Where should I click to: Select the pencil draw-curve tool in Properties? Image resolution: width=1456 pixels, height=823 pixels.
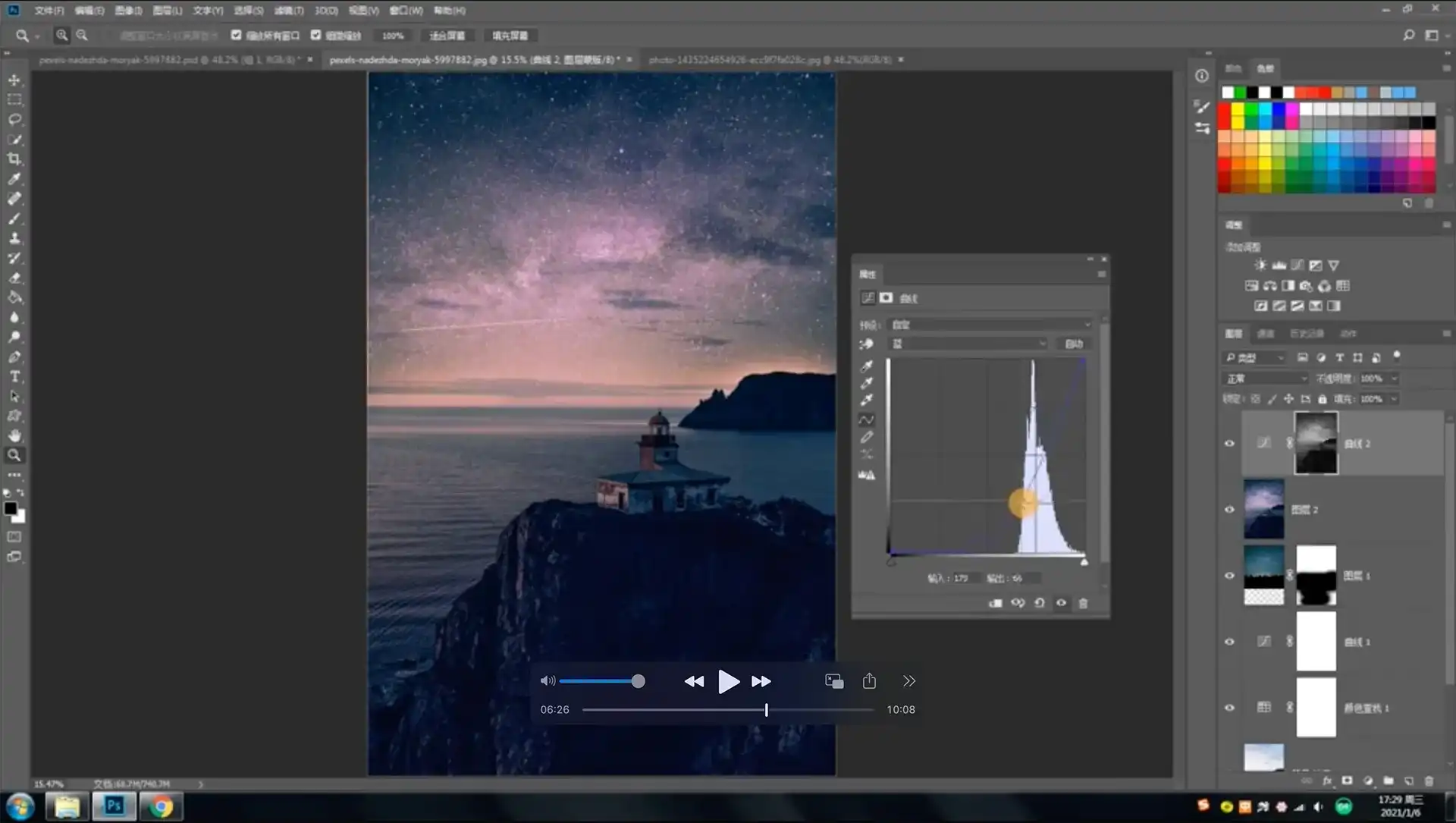click(x=867, y=437)
